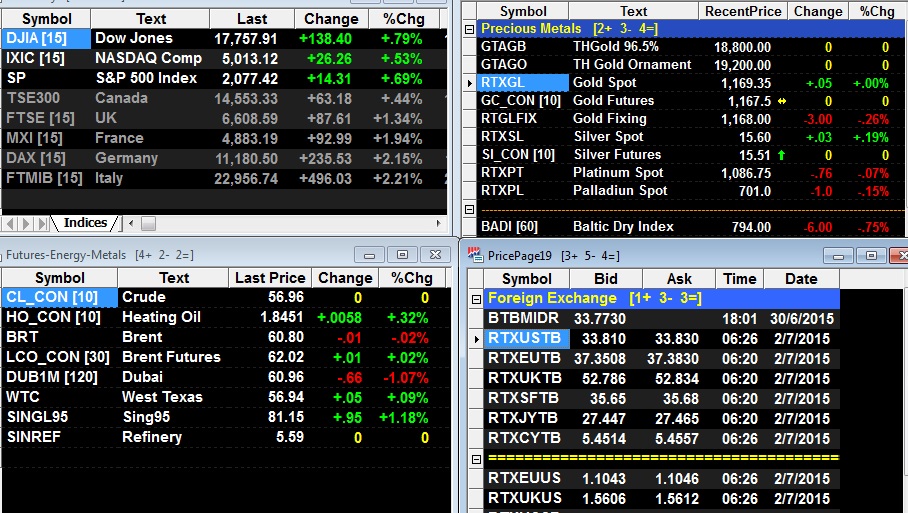This screenshot has height=513, width=908.
Task: Click Silver Futures green up-arrow indicator
Action: tap(782, 155)
